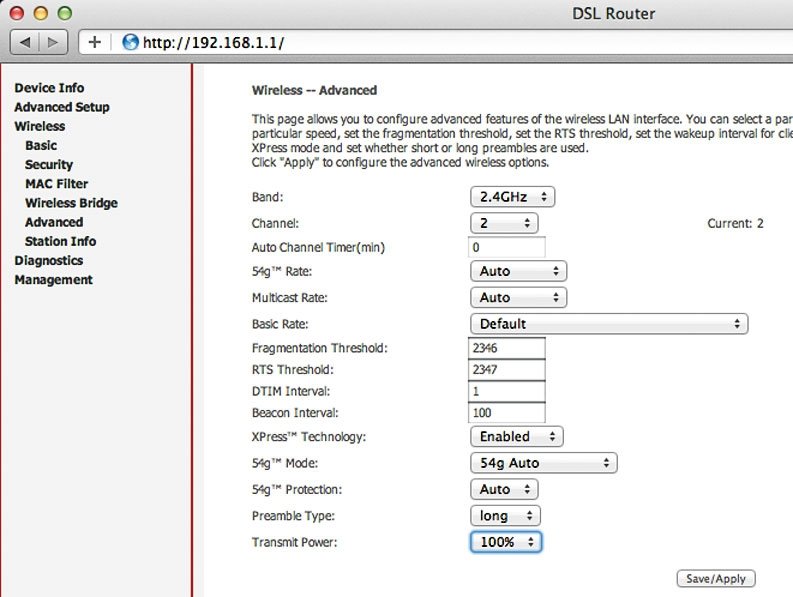Click the red close window button
Screen dimensions: 793x597
click(17, 13)
